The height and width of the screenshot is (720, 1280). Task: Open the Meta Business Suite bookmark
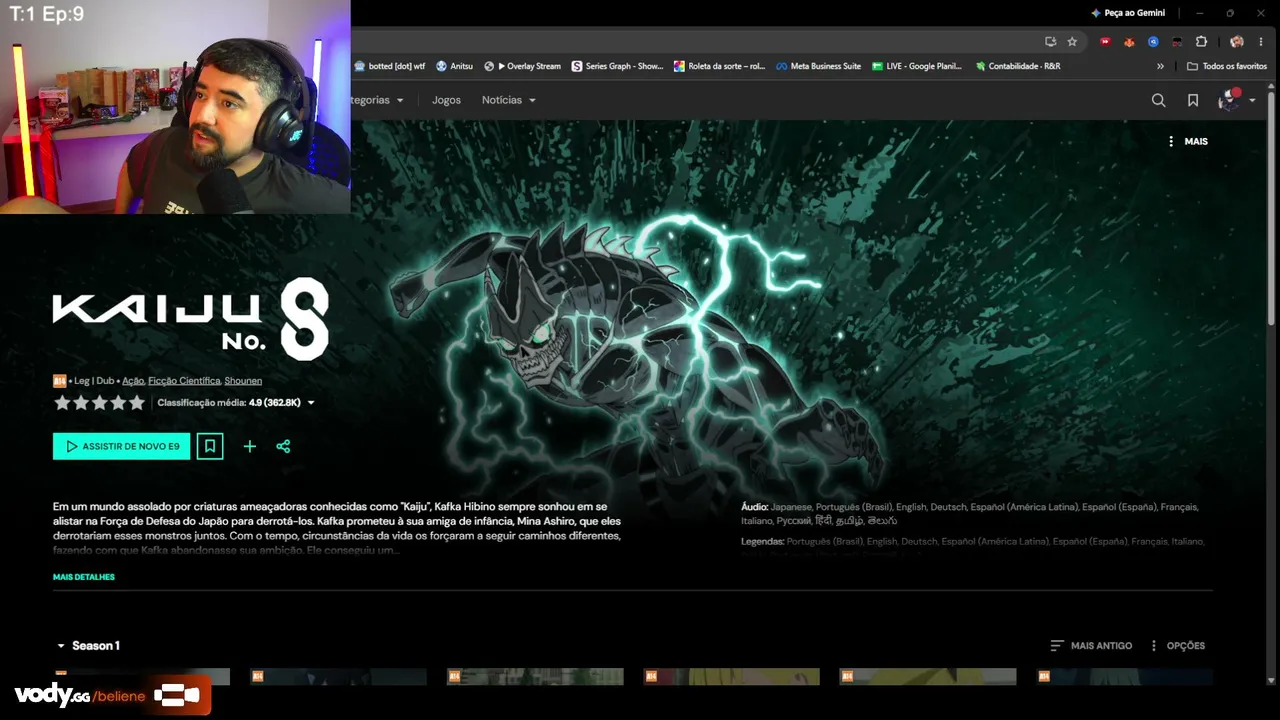pyautogui.click(x=818, y=66)
